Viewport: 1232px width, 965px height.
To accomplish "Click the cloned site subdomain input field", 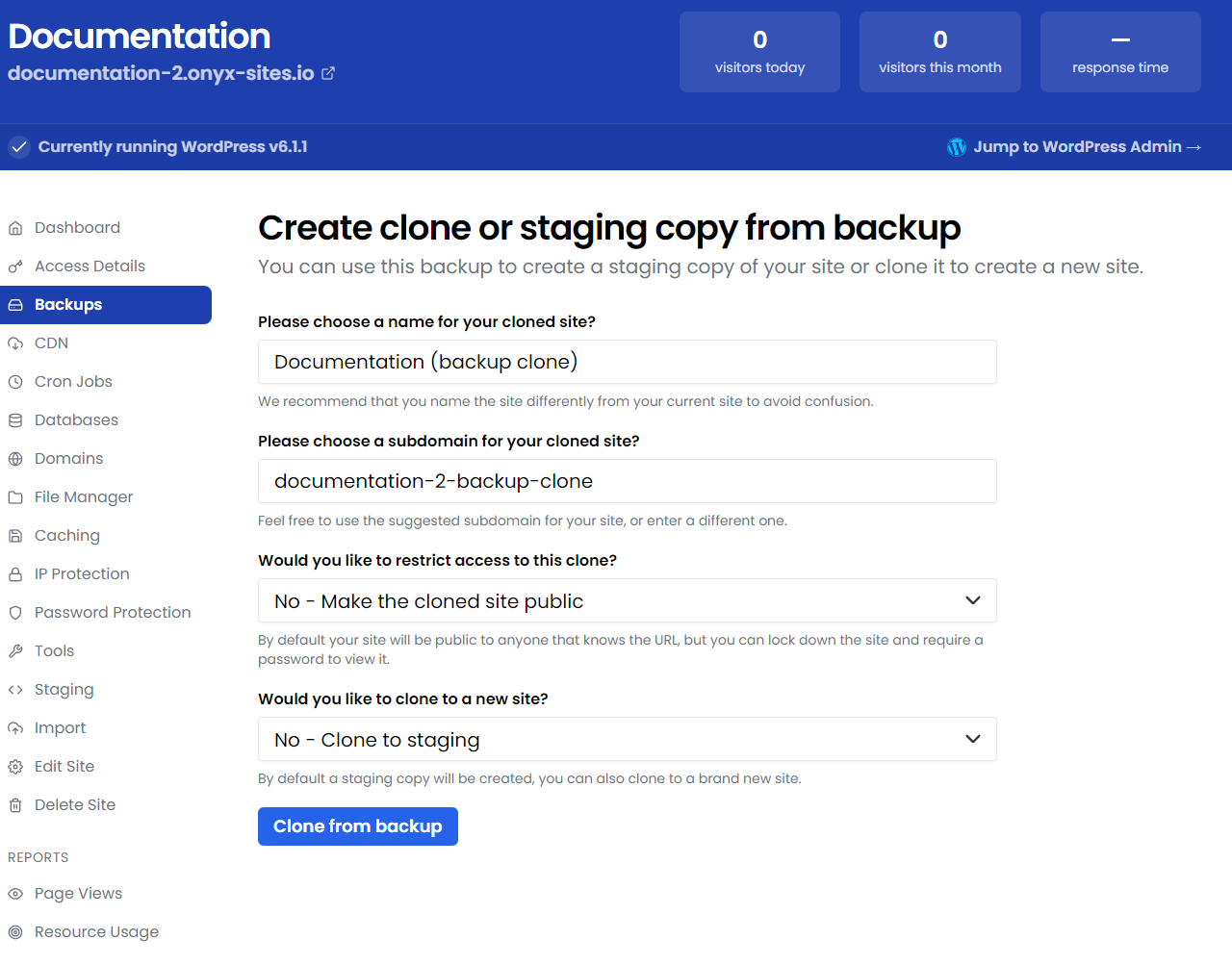I will [x=628, y=481].
